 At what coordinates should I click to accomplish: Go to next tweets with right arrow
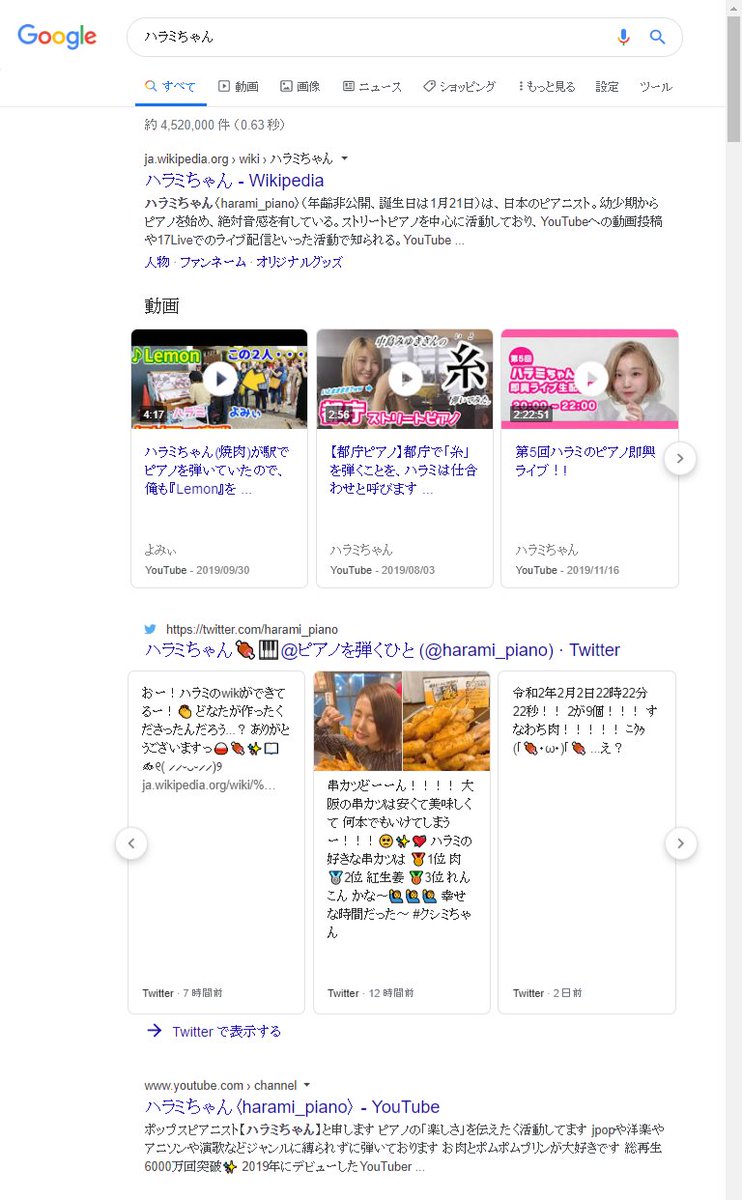tap(680, 843)
